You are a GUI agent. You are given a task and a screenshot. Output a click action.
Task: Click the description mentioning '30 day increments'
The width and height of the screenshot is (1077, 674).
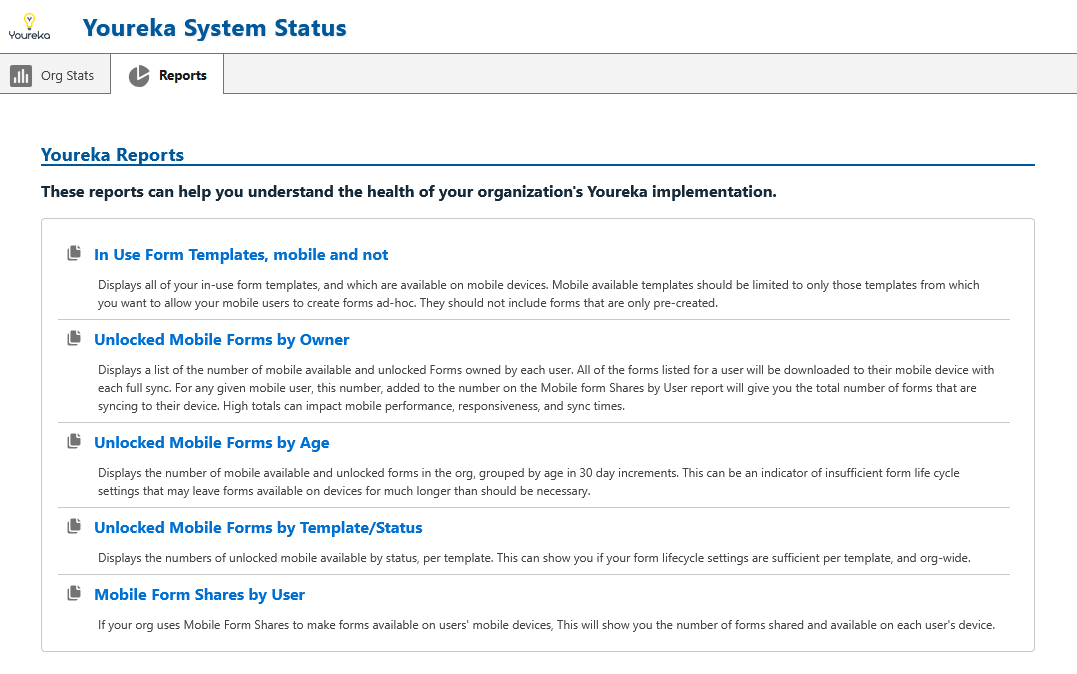pyautogui.click(x=529, y=482)
